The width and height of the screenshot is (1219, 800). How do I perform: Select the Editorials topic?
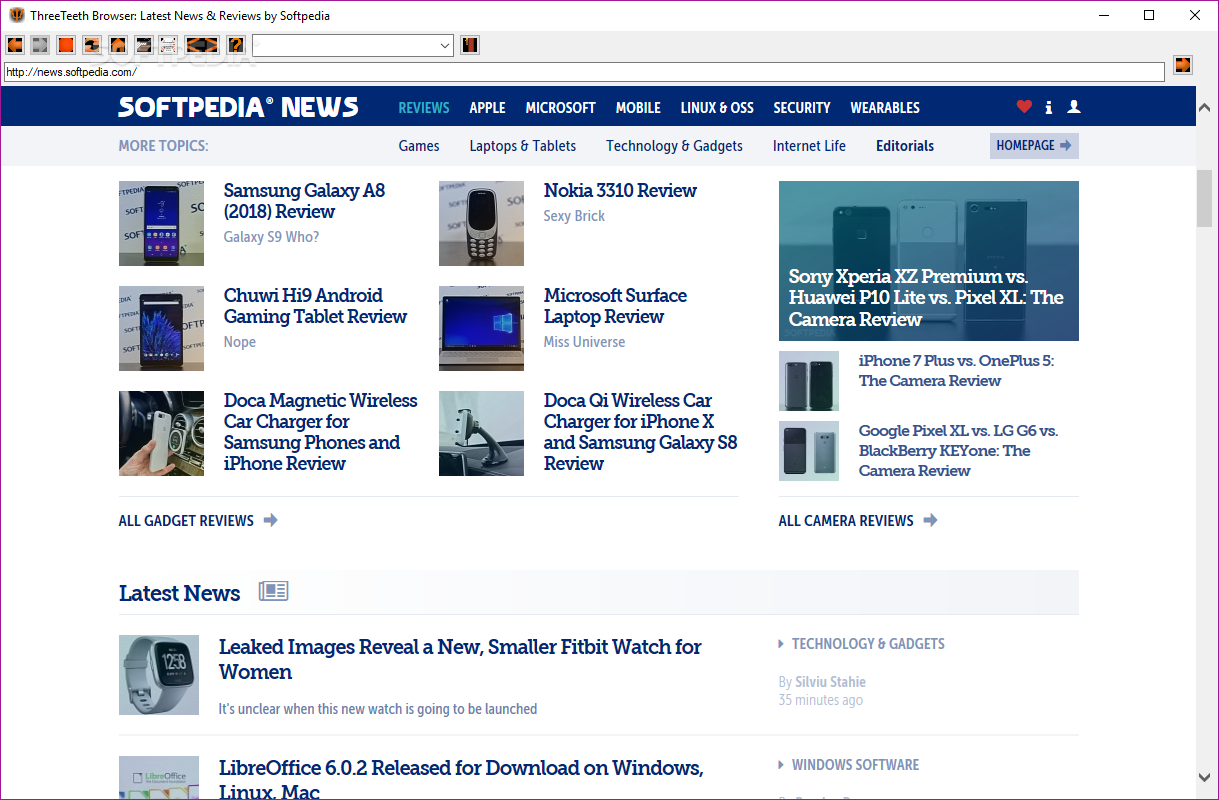(905, 146)
